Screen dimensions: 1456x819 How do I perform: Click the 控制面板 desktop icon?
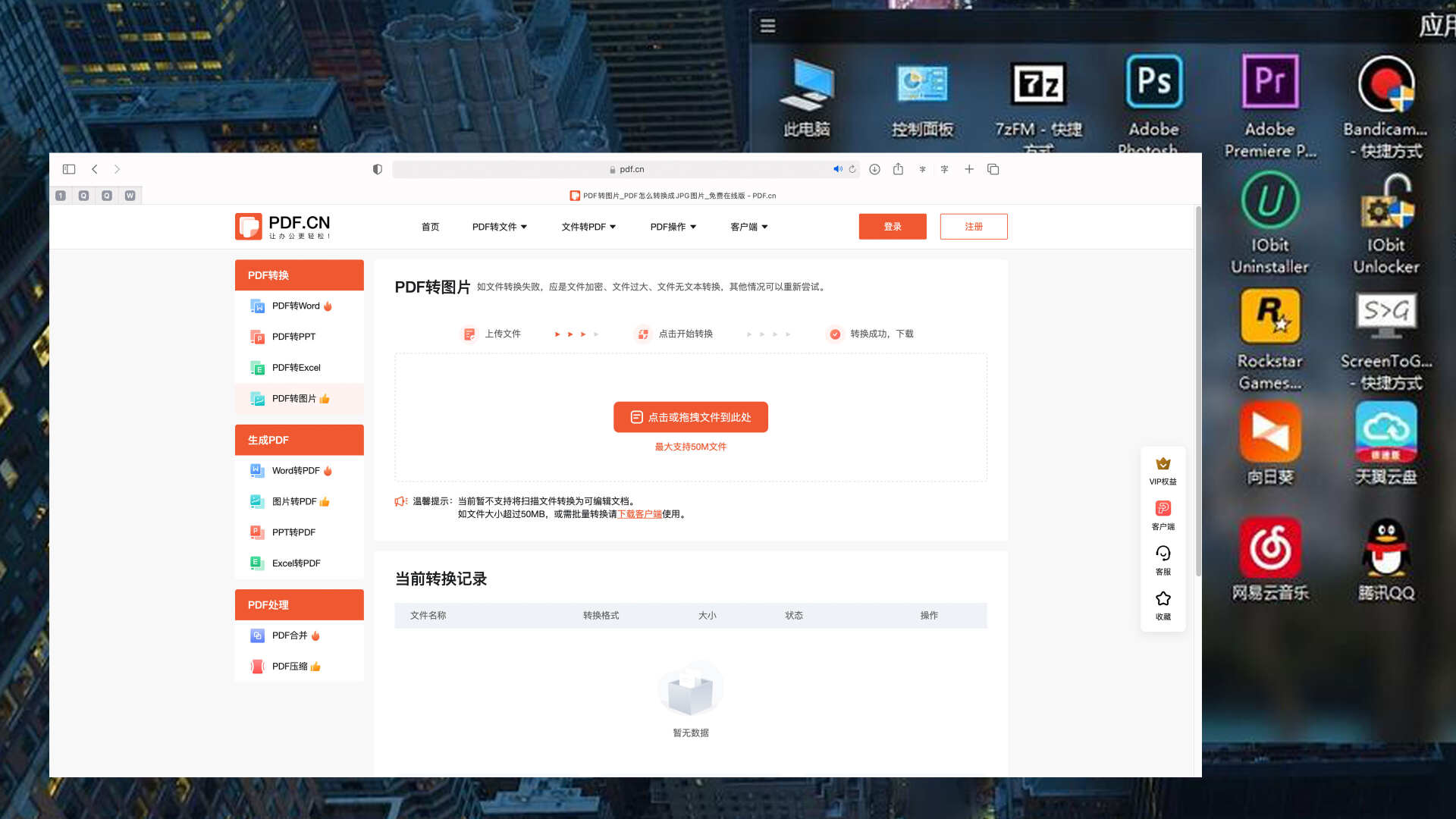[922, 99]
